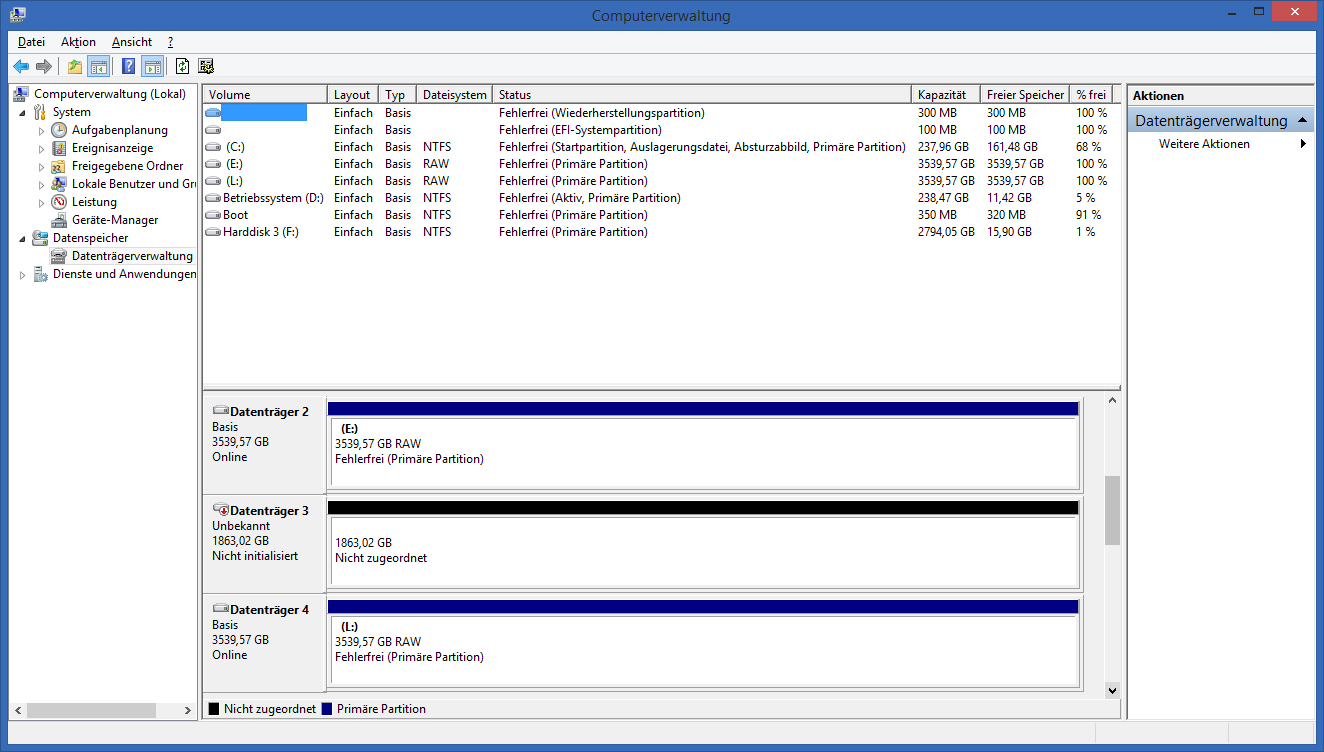Click the Datenspeicher storage icon
This screenshot has width=1324, height=752.
coord(40,238)
